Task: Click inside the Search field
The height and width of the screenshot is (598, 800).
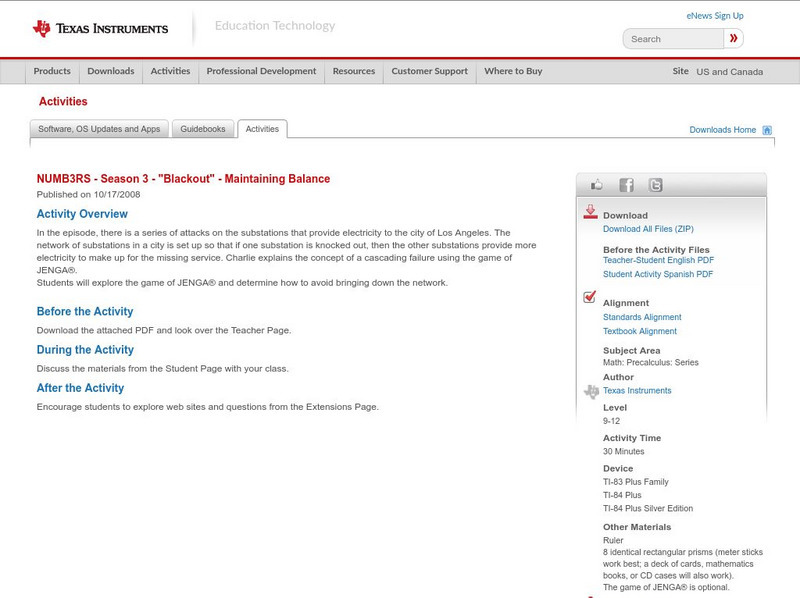Action: click(x=670, y=38)
